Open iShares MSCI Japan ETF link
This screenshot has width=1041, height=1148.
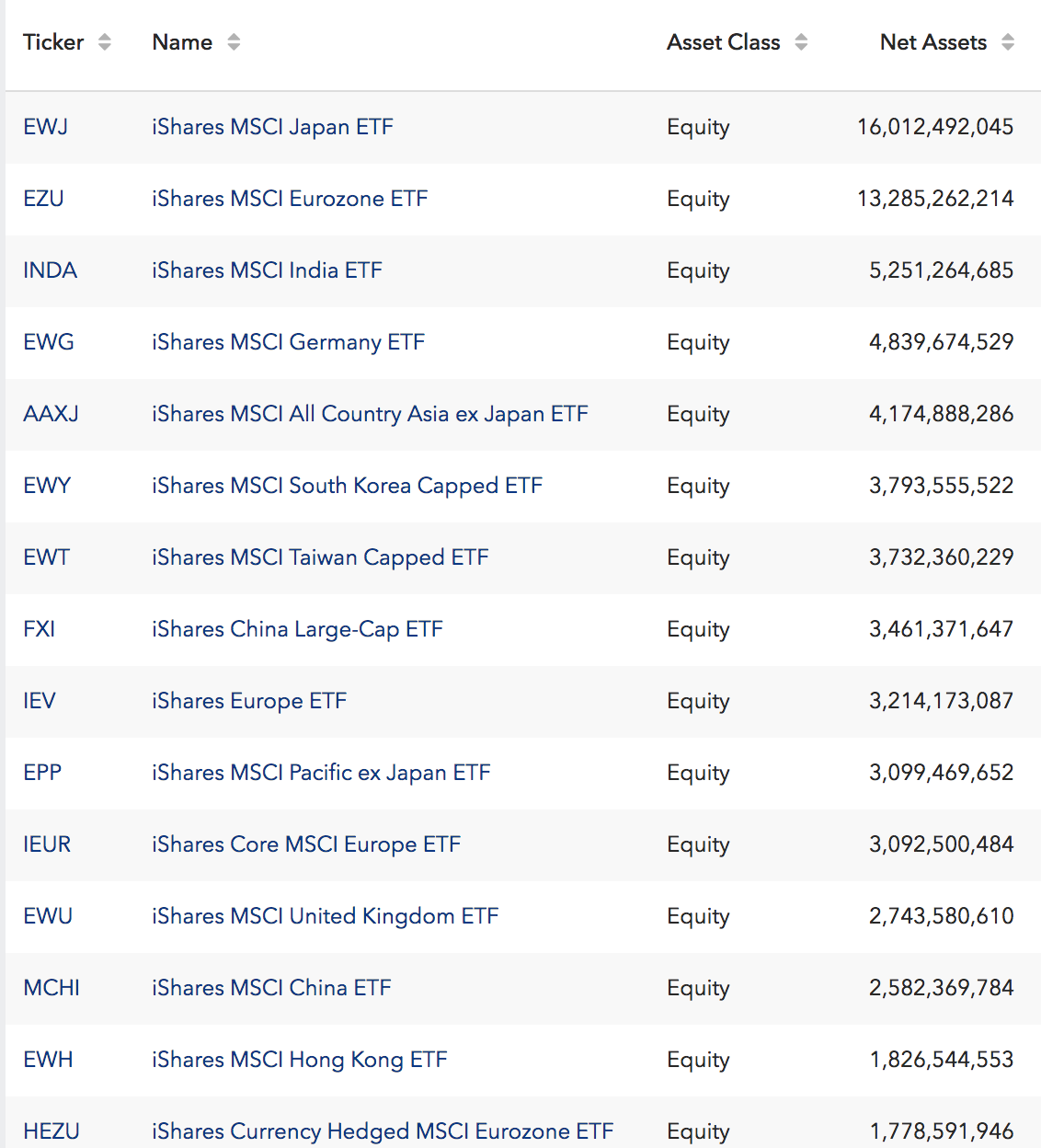(x=272, y=127)
